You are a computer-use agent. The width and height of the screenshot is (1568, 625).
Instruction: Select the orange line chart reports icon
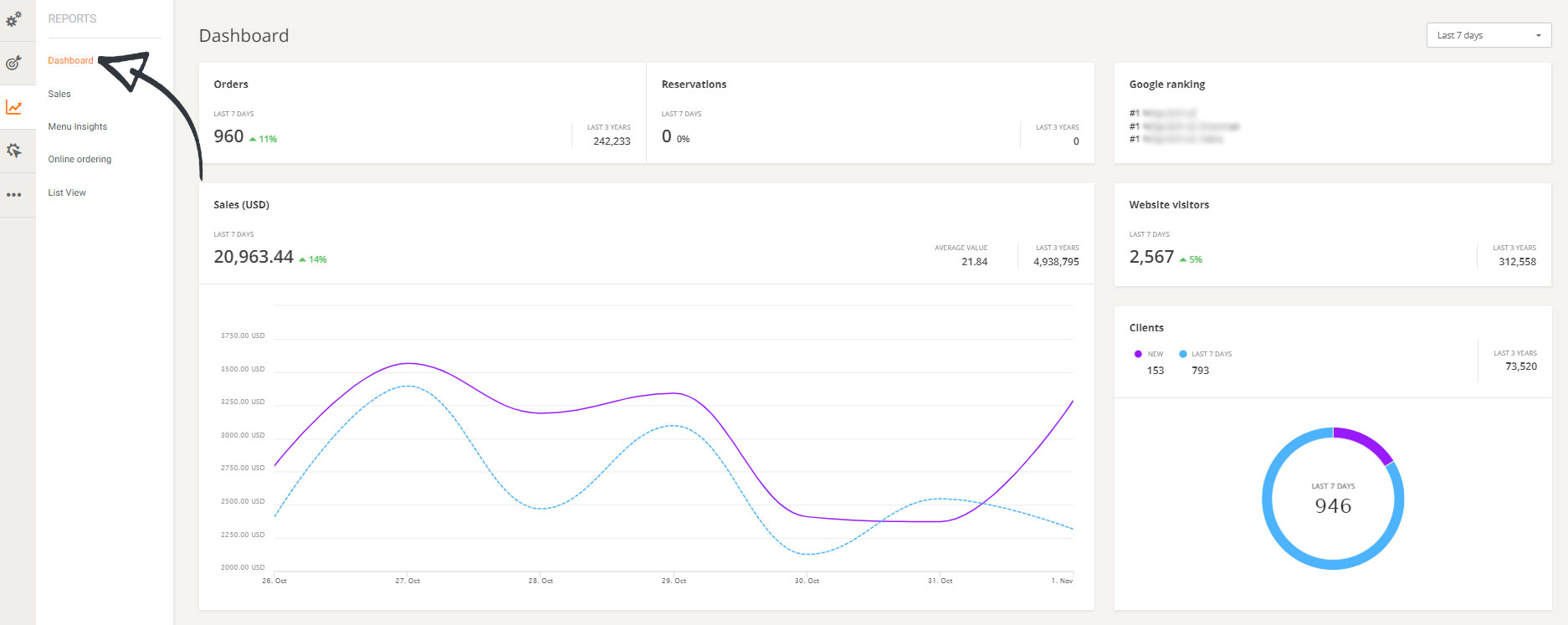(x=14, y=107)
